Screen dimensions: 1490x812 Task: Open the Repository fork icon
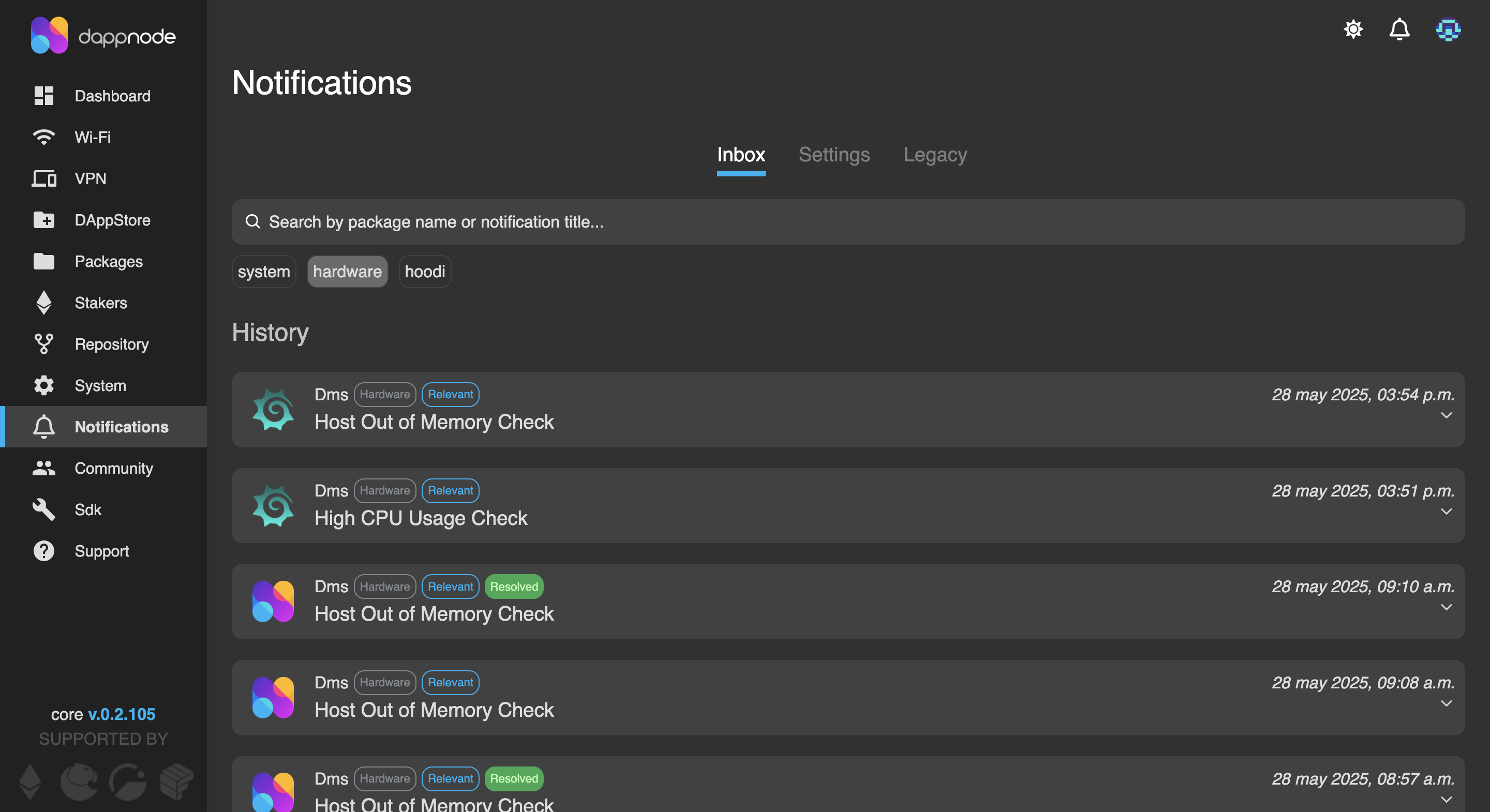tap(44, 344)
